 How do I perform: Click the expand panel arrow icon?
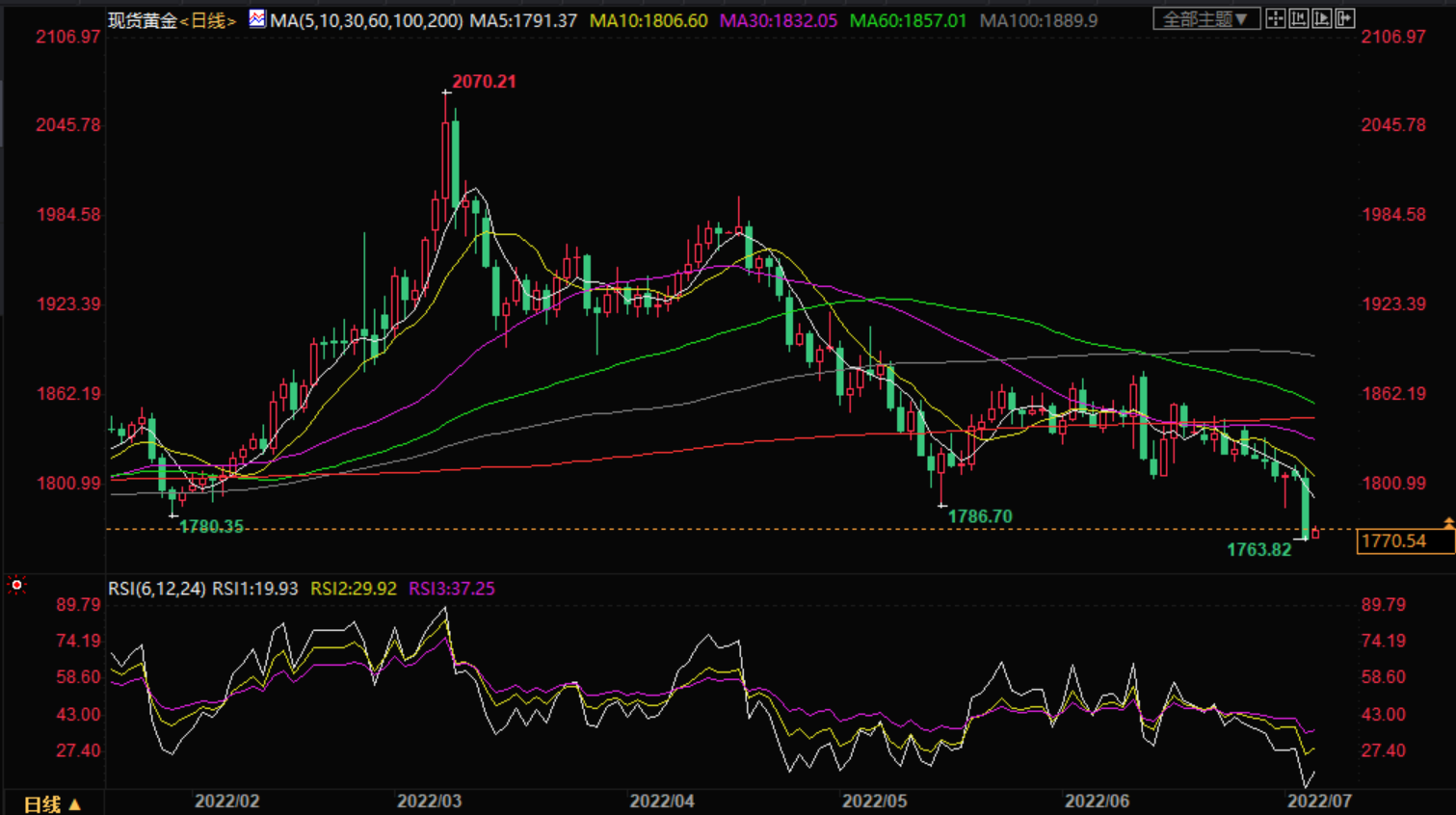pyautogui.click(x=1345, y=18)
